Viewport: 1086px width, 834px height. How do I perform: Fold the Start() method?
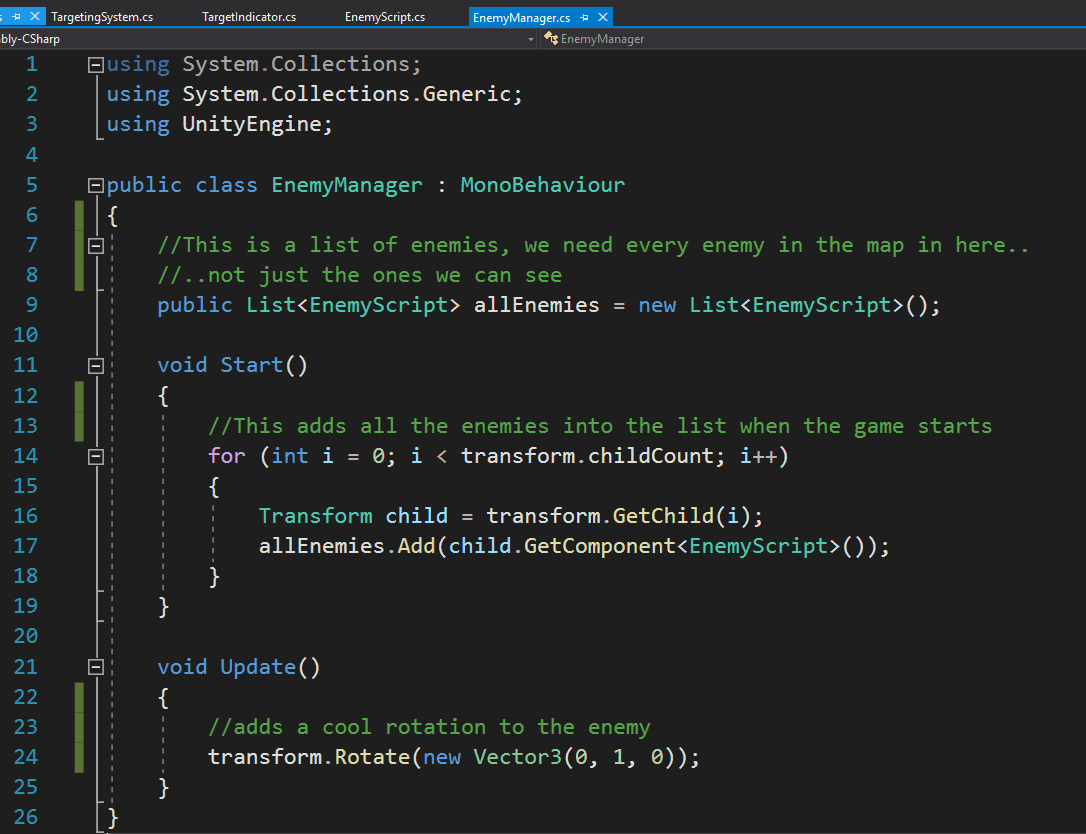96,366
